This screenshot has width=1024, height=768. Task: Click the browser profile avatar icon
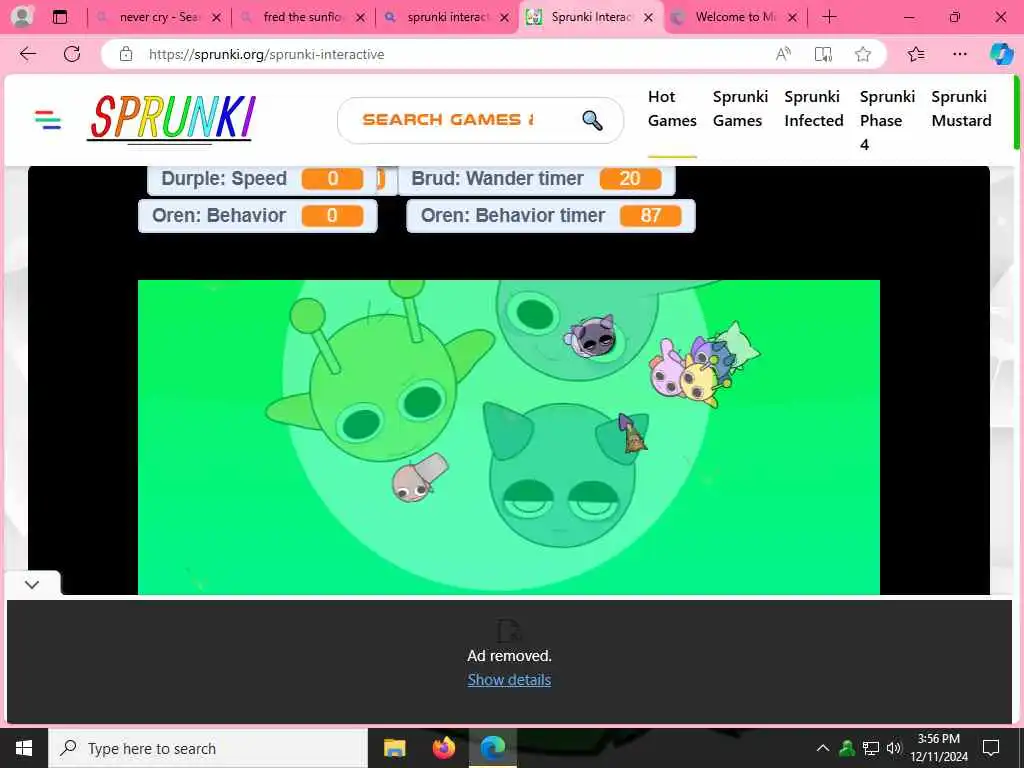click(22, 17)
